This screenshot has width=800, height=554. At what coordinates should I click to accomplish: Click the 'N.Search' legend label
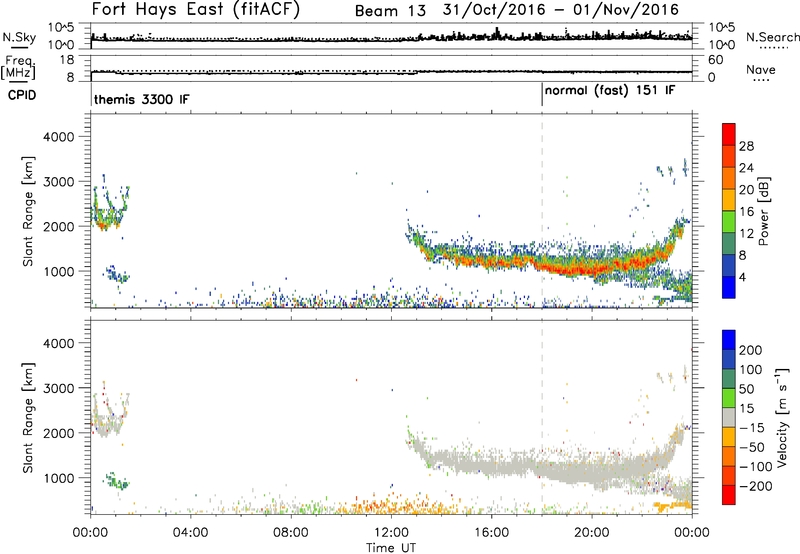[773, 37]
